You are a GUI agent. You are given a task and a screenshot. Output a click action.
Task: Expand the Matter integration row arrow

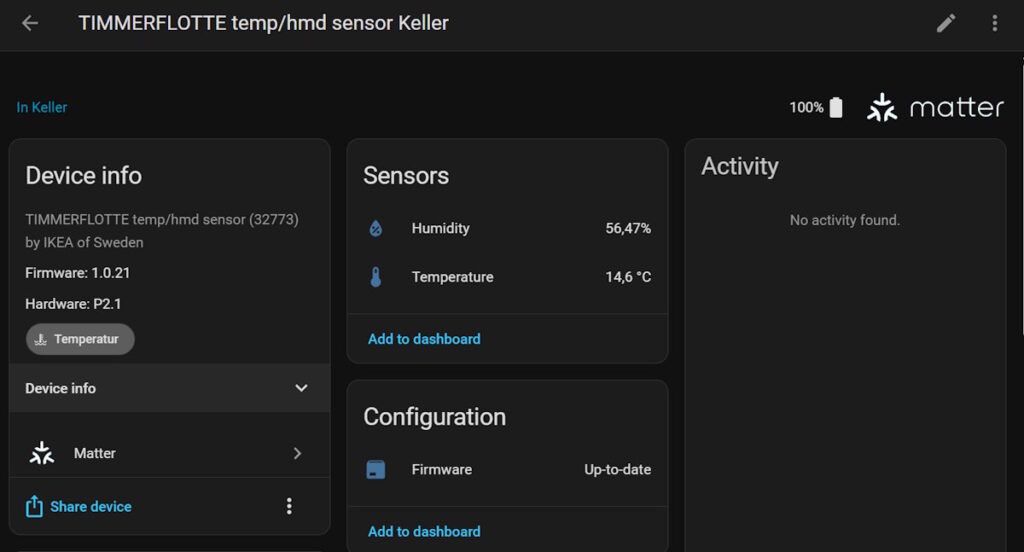(297, 453)
